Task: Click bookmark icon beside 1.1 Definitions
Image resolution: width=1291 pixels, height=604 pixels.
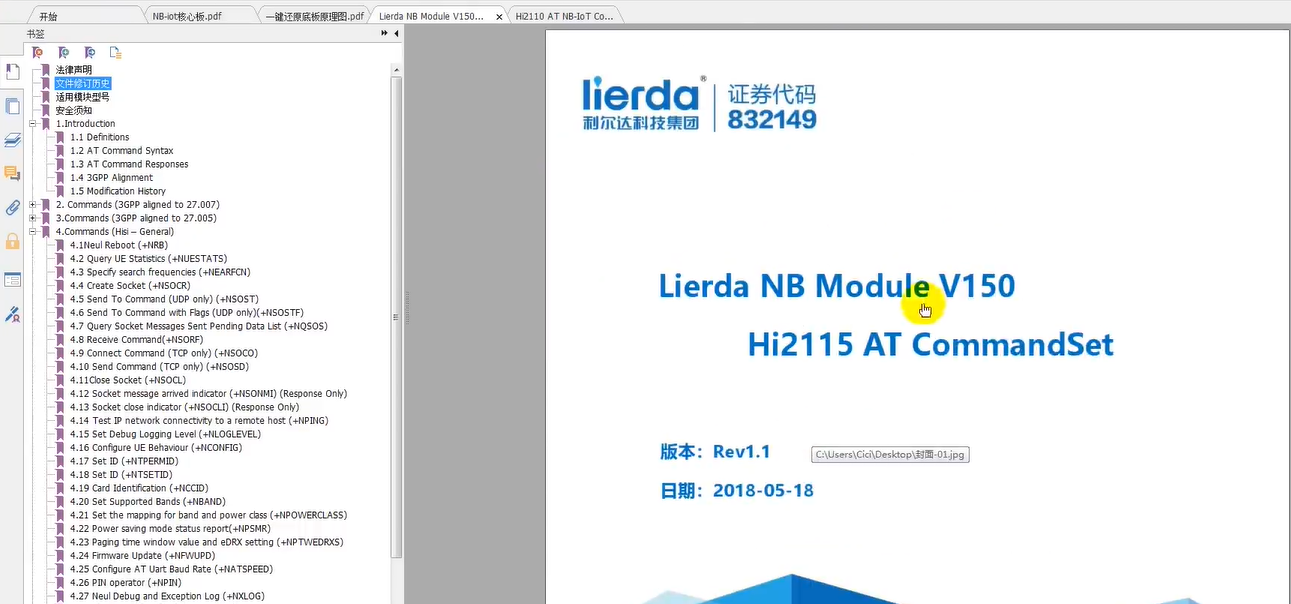Action: point(60,137)
